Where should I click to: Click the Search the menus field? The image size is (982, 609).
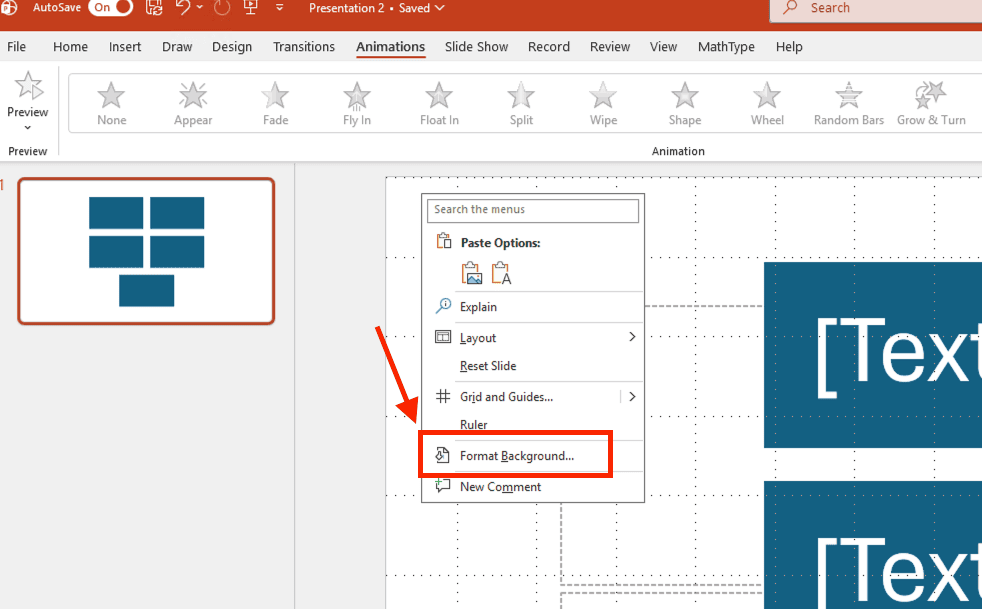[533, 210]
